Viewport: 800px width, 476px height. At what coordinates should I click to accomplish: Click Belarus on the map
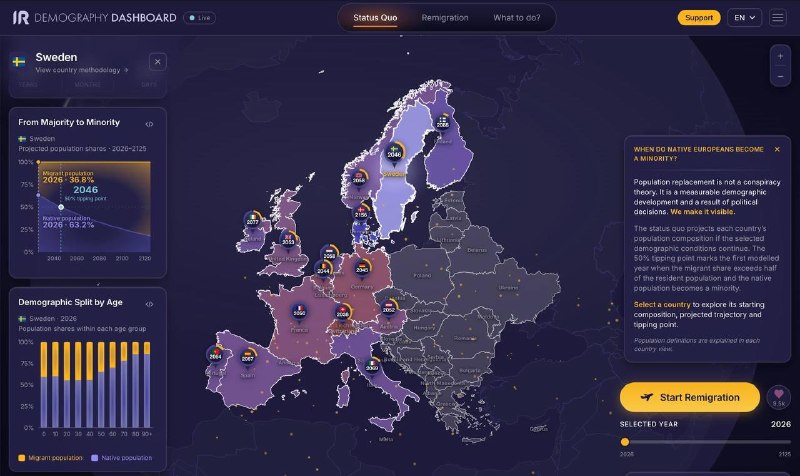477,250
